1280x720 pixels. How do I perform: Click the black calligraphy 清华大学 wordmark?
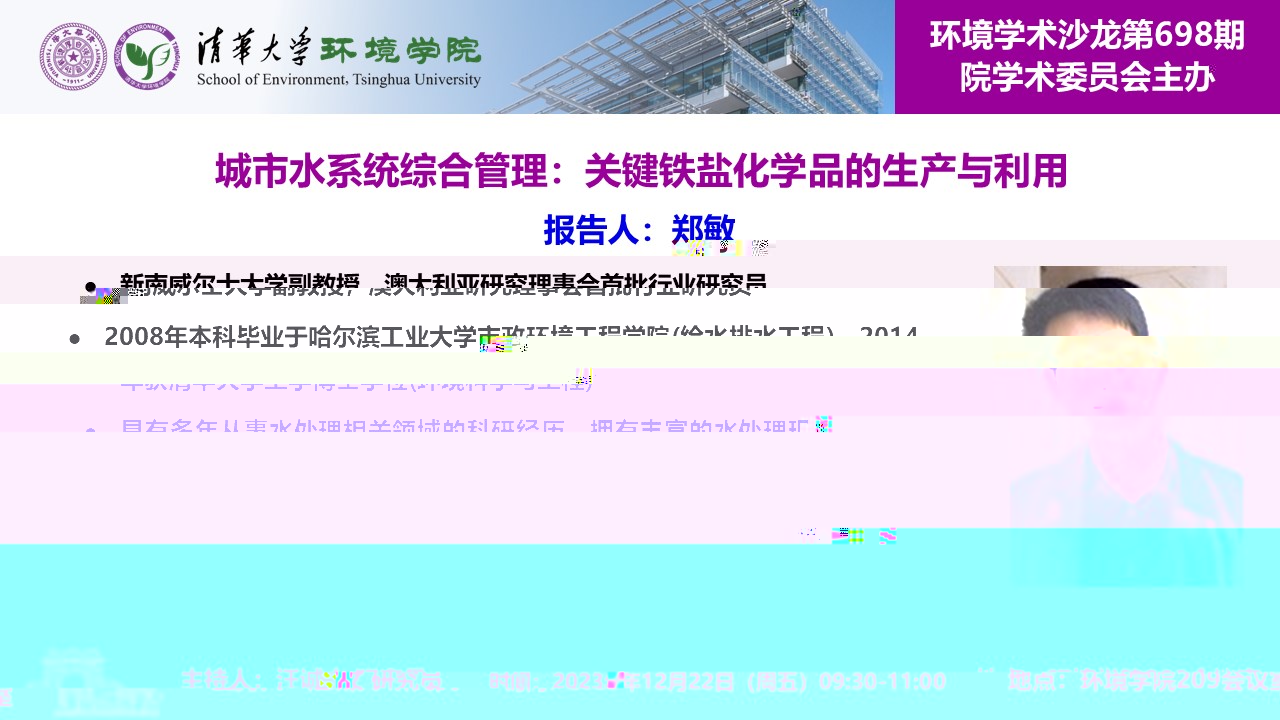click(254, 47)
